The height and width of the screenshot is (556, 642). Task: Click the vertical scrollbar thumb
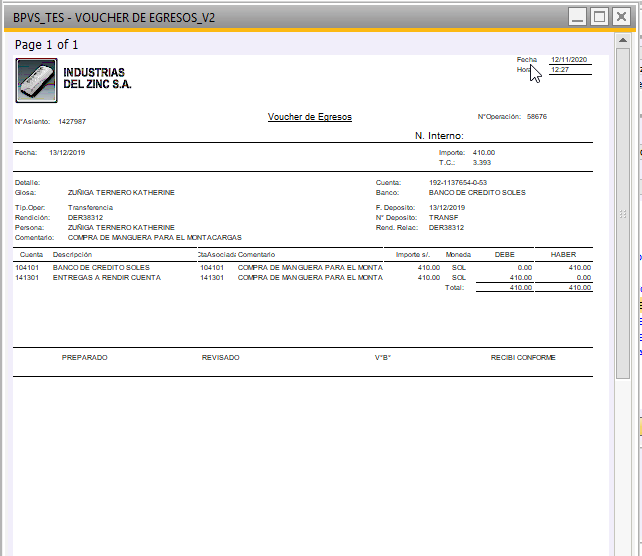click(623, 213)
